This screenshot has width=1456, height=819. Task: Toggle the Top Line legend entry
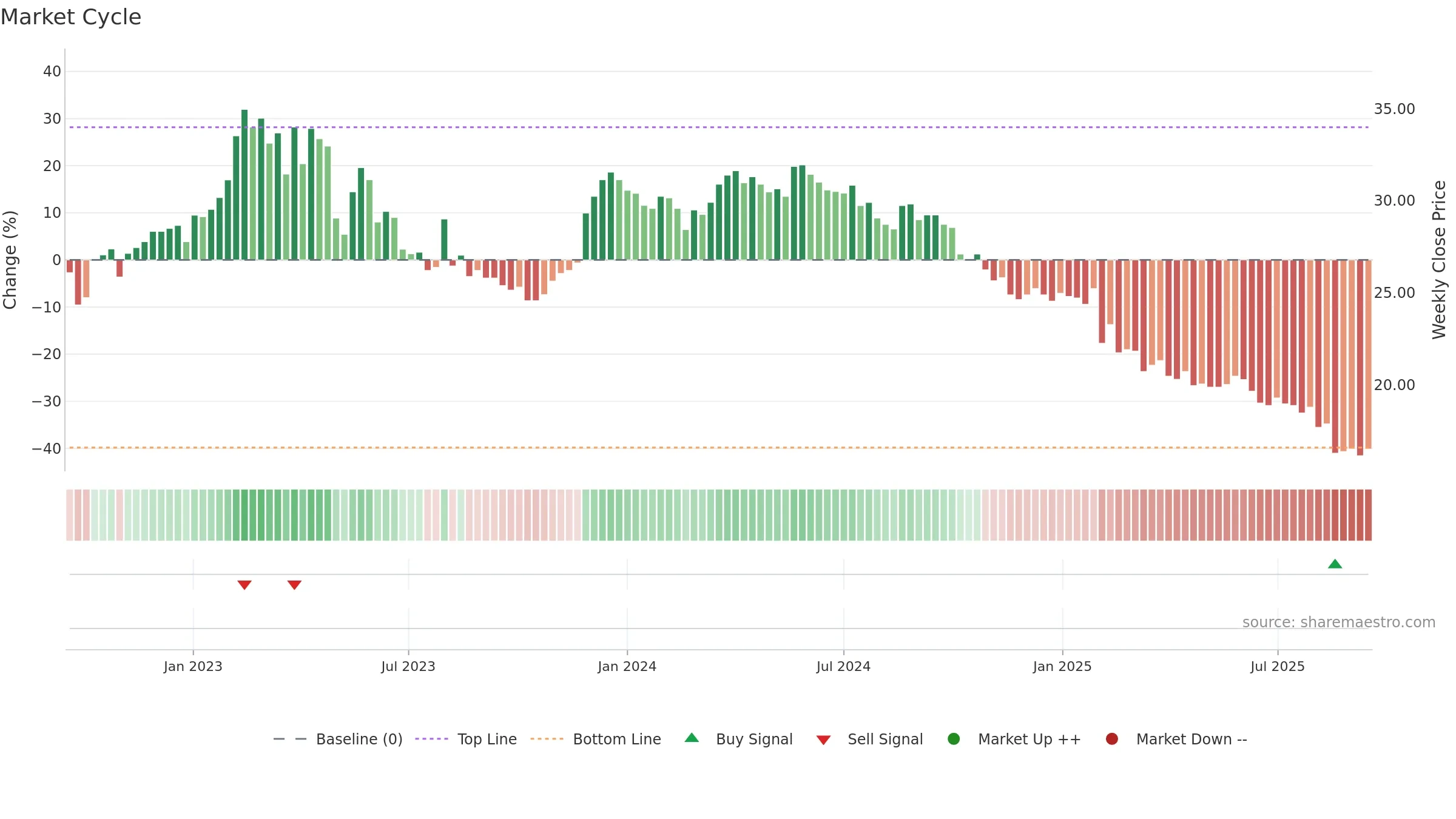(x=466, y=739)
